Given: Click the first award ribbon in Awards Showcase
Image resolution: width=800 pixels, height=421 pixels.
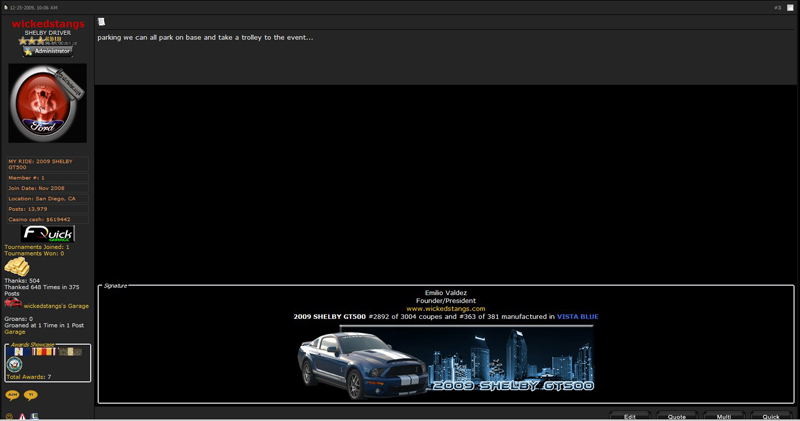Looking at the screenshot, I should coord(19,352).
